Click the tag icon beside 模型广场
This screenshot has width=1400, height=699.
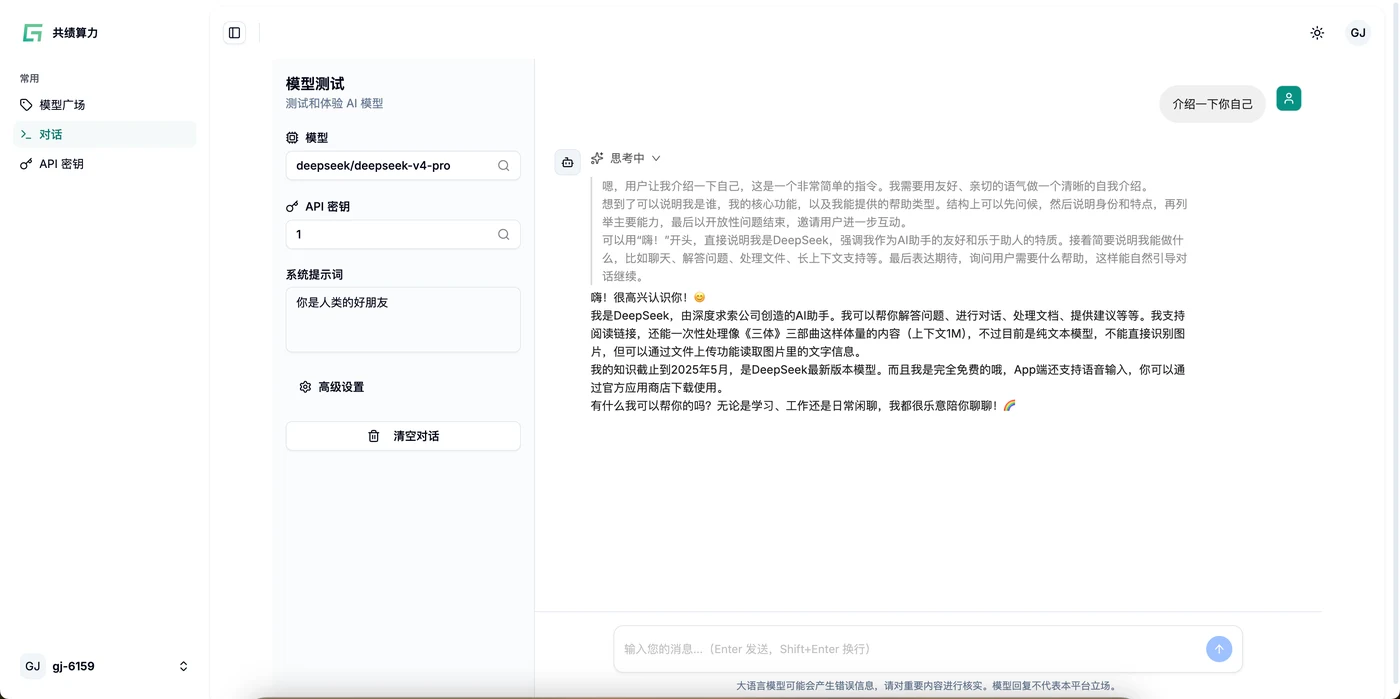(x=26, y=105)
